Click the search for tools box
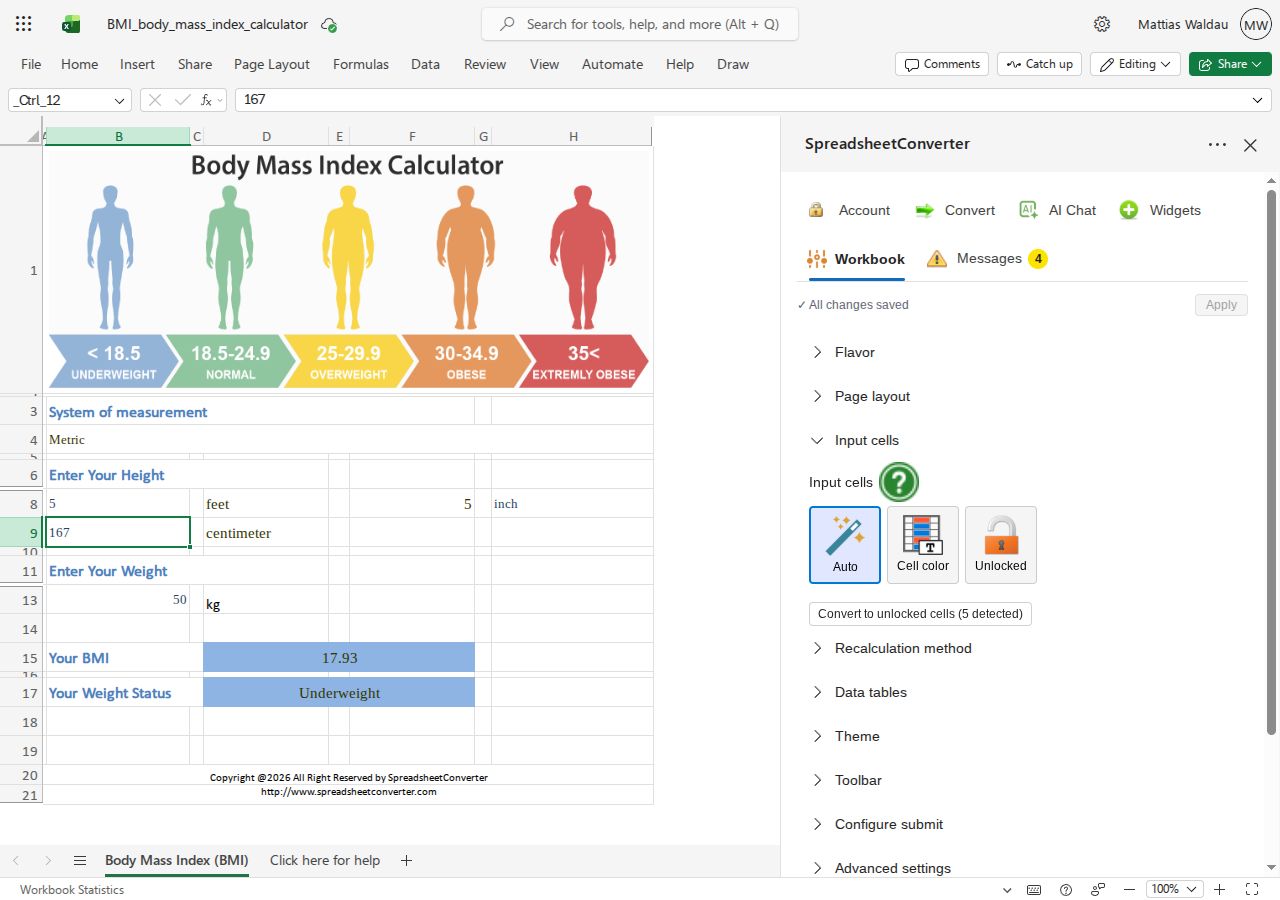Viewport: 1280px width, 900px height. click(640, 24)
